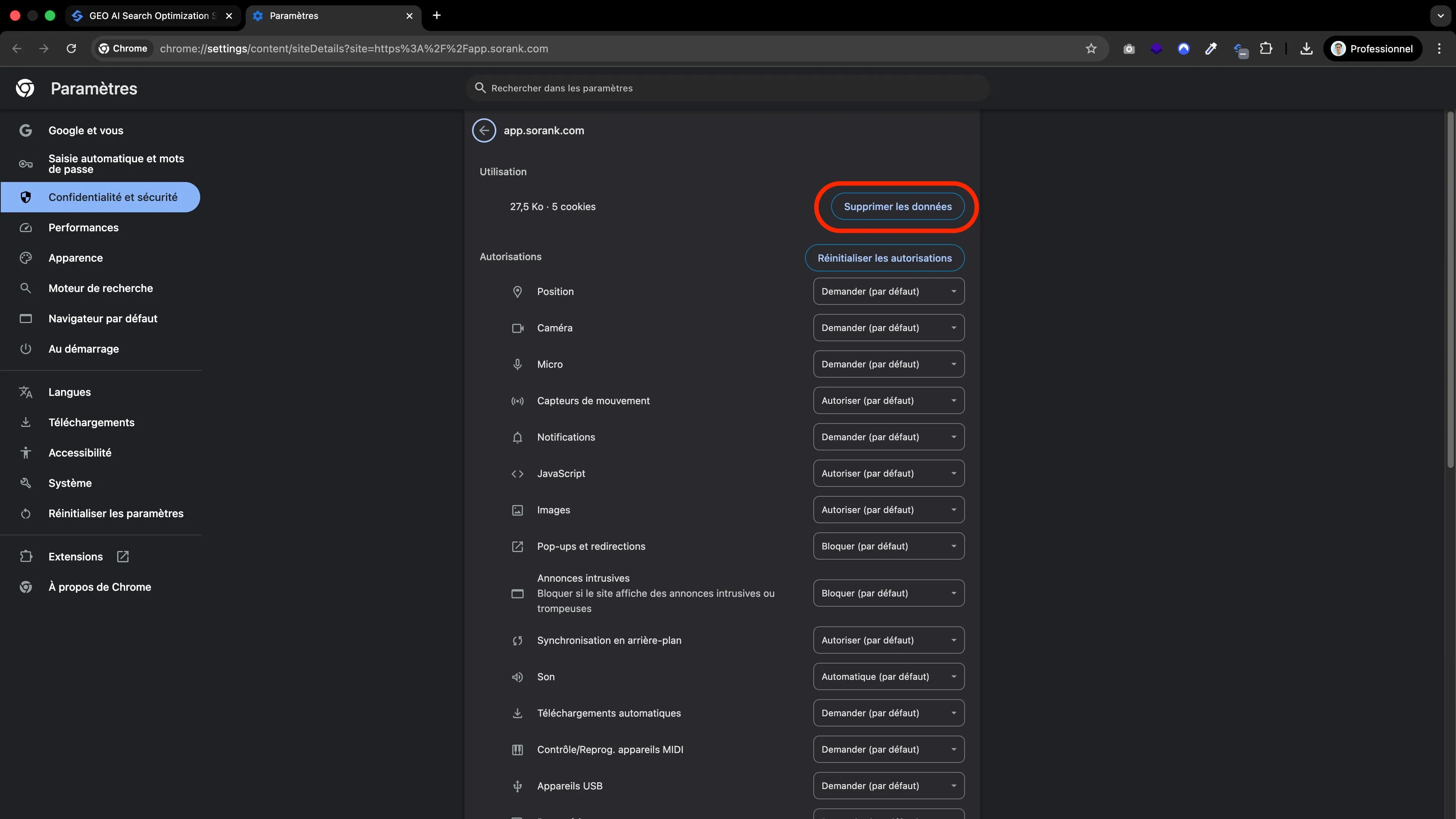Click the camera screenshot extension icon
The width and height of the screenshot is (1456, 819).
[x=1129, y=49]
